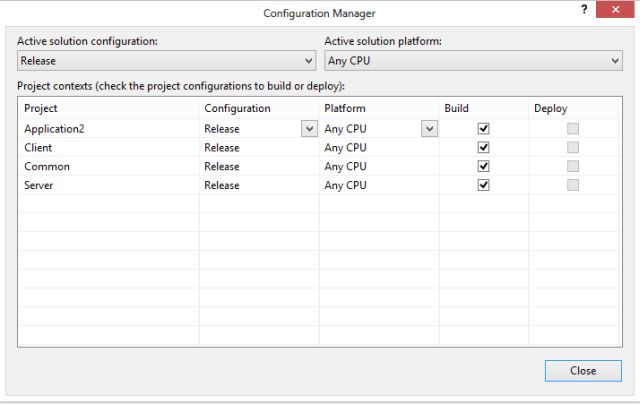Toggle the Client project Build checkbox
Viewport: 640px width, 404px height.
click(484, 147)
